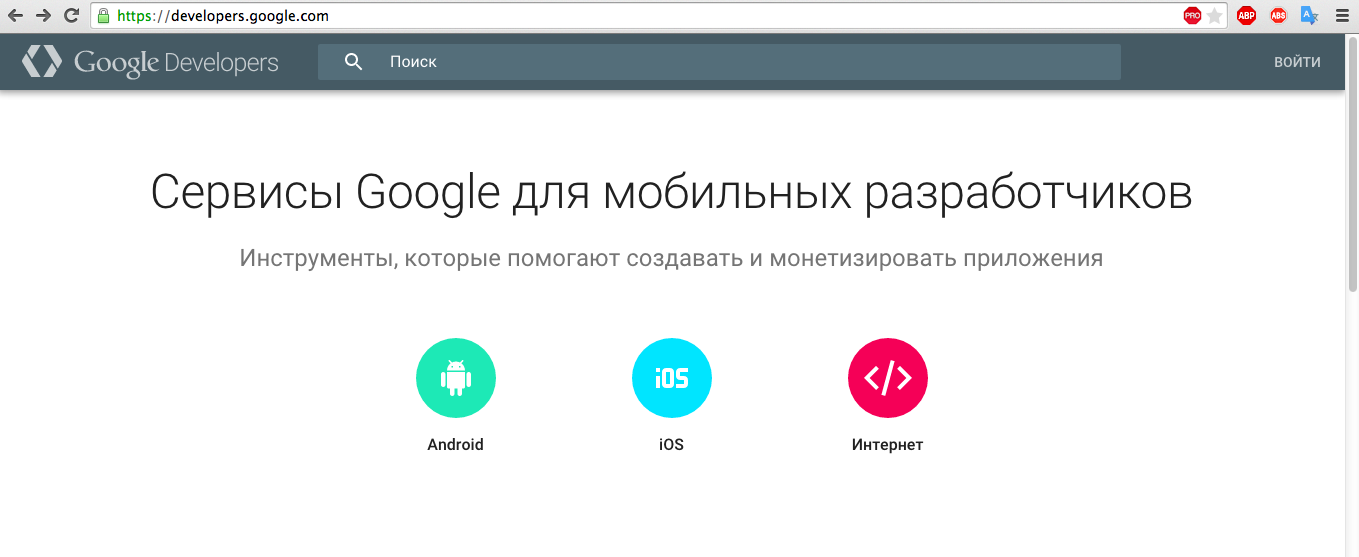The width and height of the screenshot is (1359, 557).
Task: Click the green padlock security icon
Action: 102,16
